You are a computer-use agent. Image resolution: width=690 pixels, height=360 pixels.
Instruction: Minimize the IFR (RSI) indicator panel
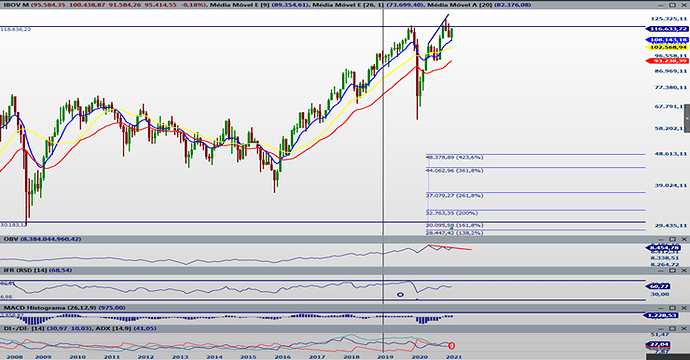pos(661,270)
